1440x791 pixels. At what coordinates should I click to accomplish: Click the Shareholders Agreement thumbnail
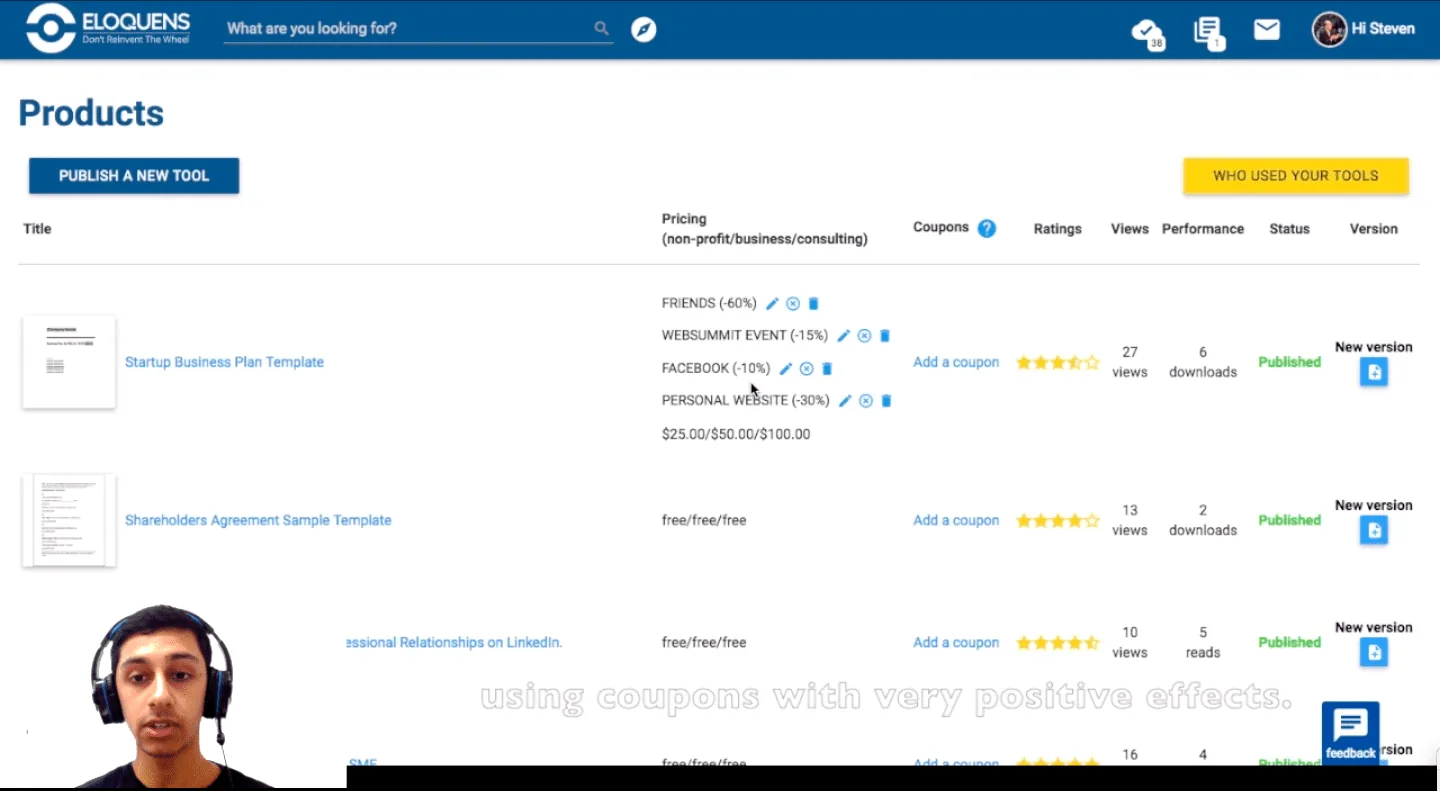69,520
